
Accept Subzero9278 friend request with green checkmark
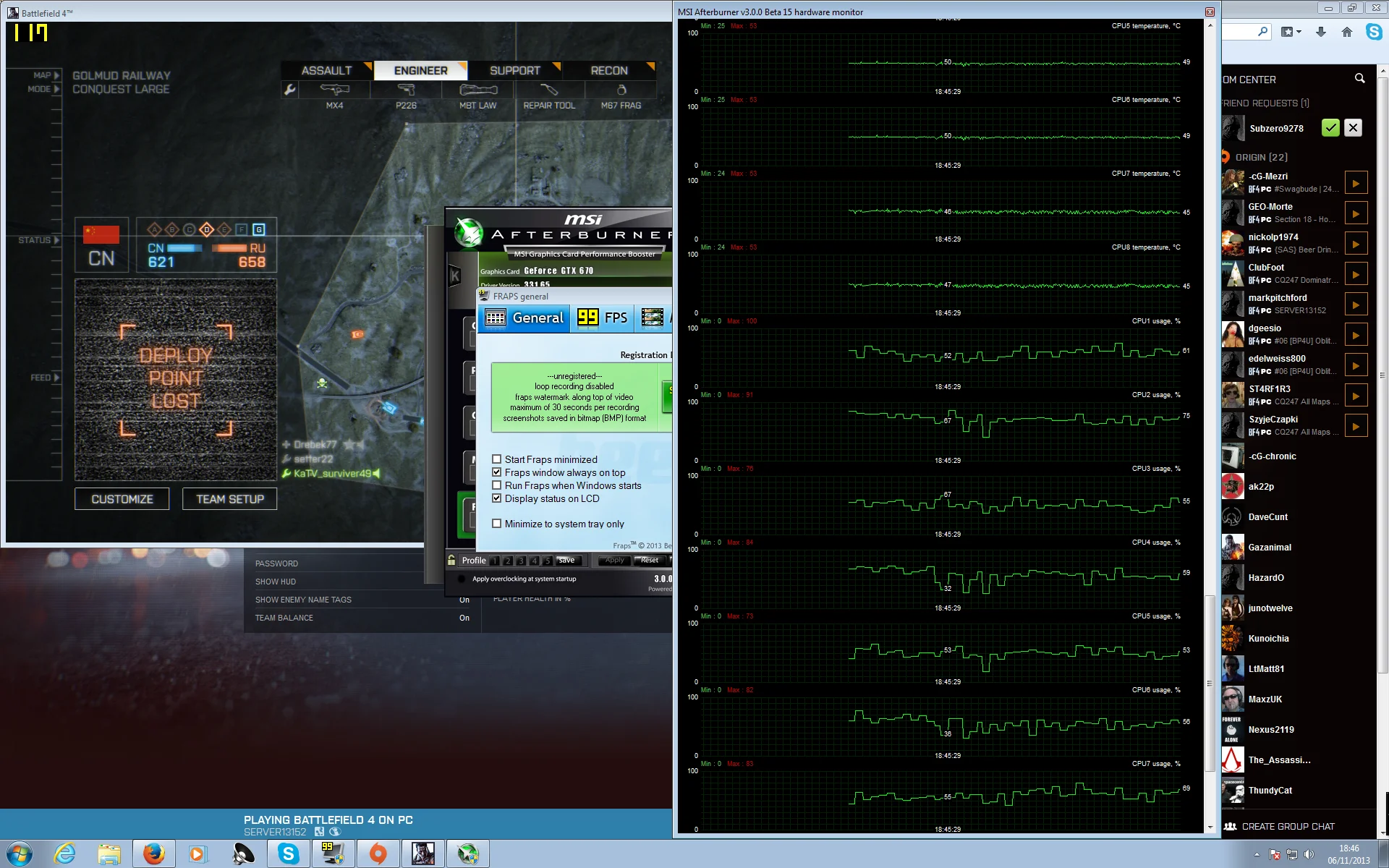(1330, 128)
